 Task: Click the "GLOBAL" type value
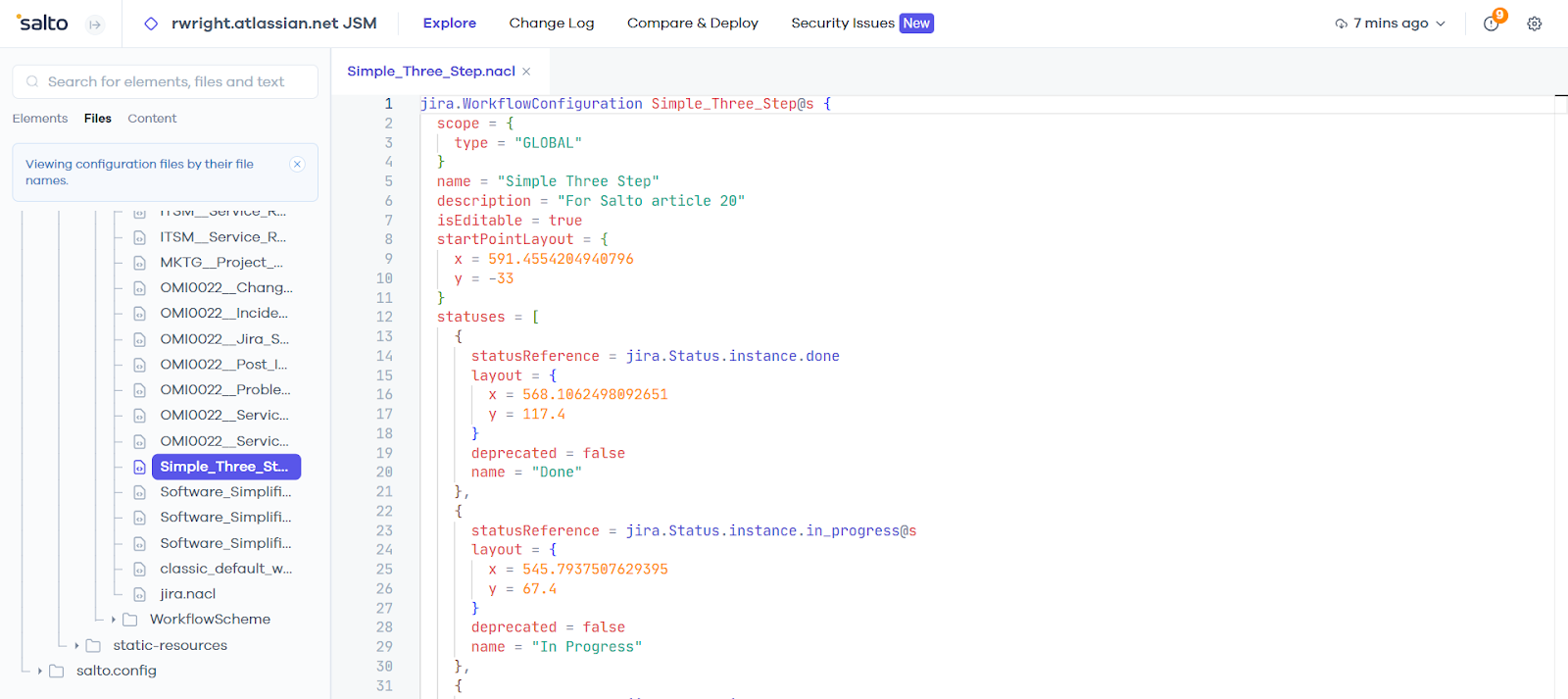pyautogui.click(x=548, y=143)
